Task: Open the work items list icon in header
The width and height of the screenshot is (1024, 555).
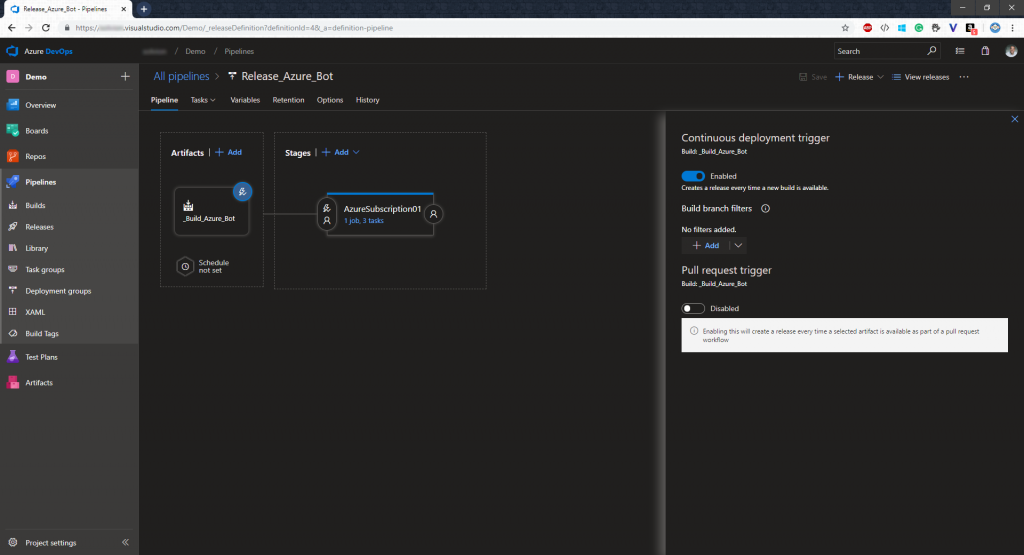Action: tap(960, 51)
